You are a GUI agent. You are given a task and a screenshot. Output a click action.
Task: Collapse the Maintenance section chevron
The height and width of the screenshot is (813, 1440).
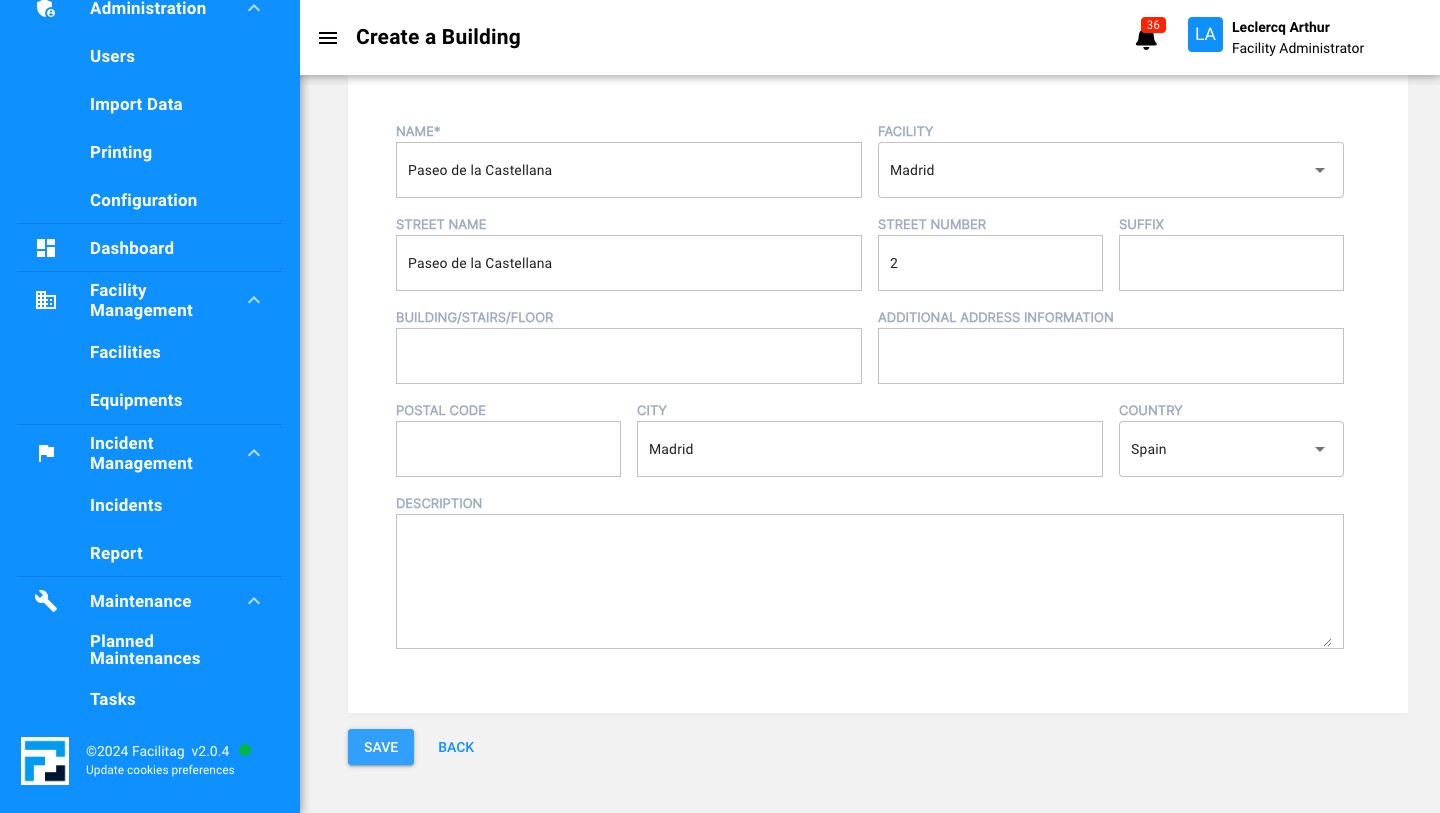coord(254,601)
